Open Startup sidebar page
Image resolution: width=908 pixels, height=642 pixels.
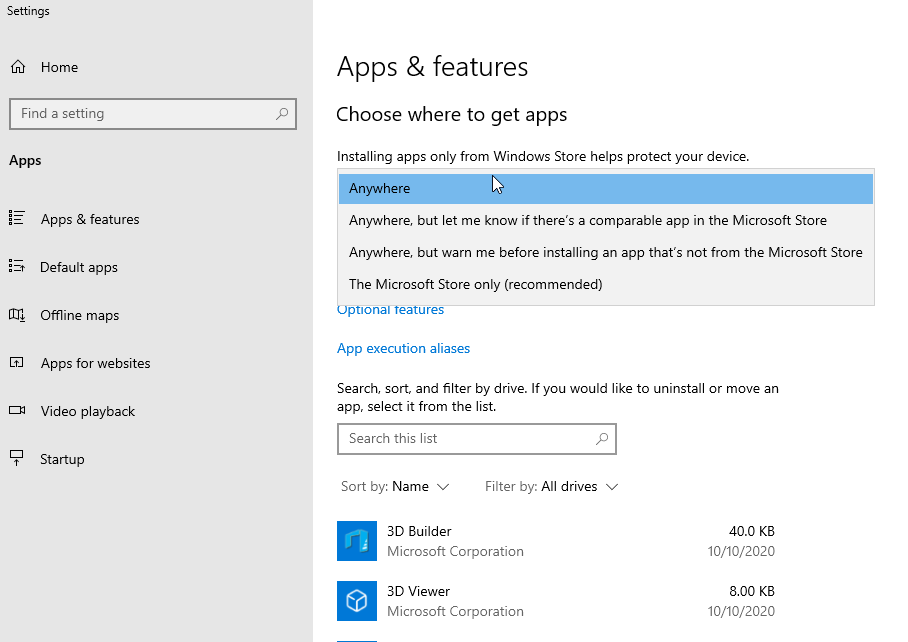[62, 460]
